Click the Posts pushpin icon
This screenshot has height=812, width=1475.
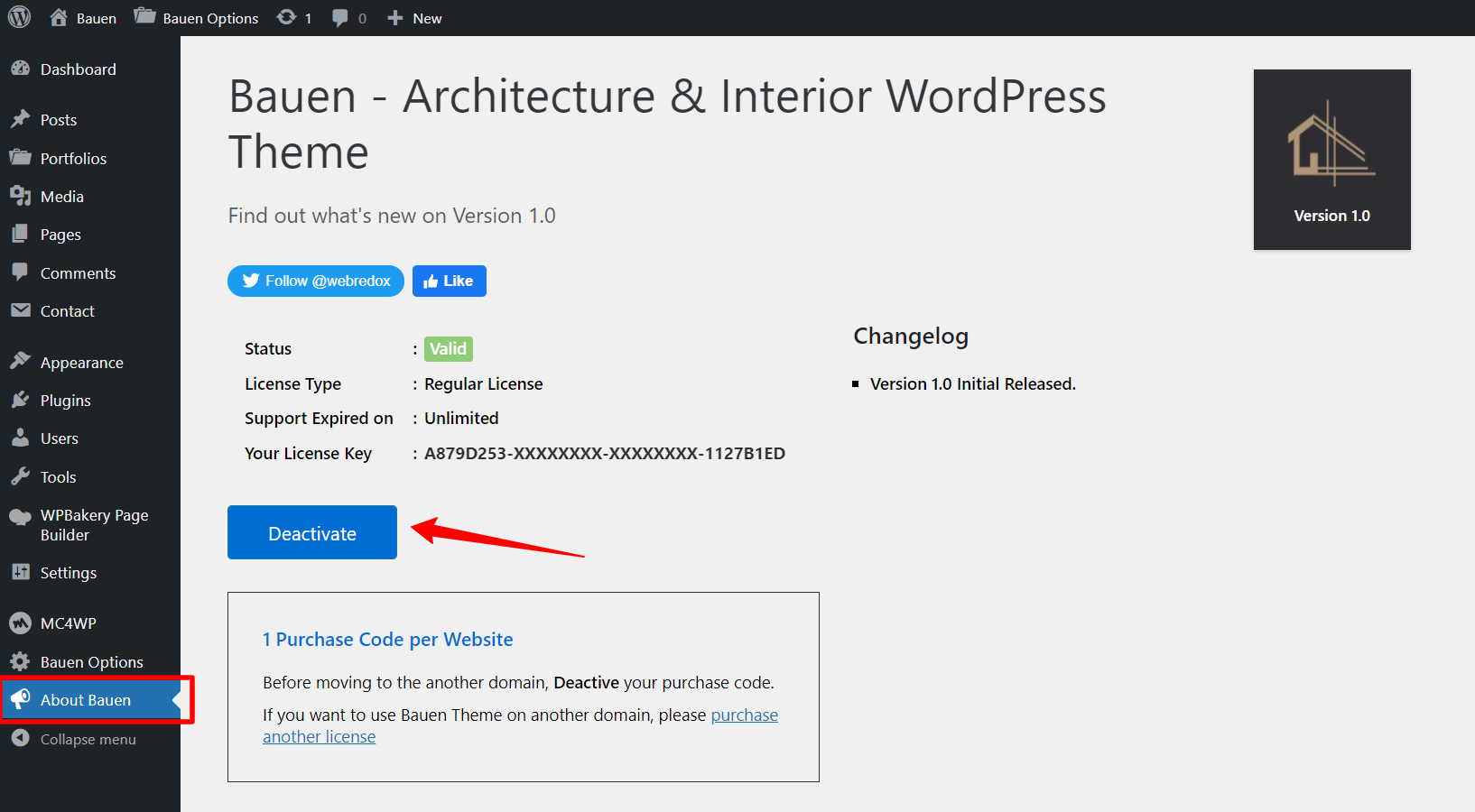click(20, 119)
